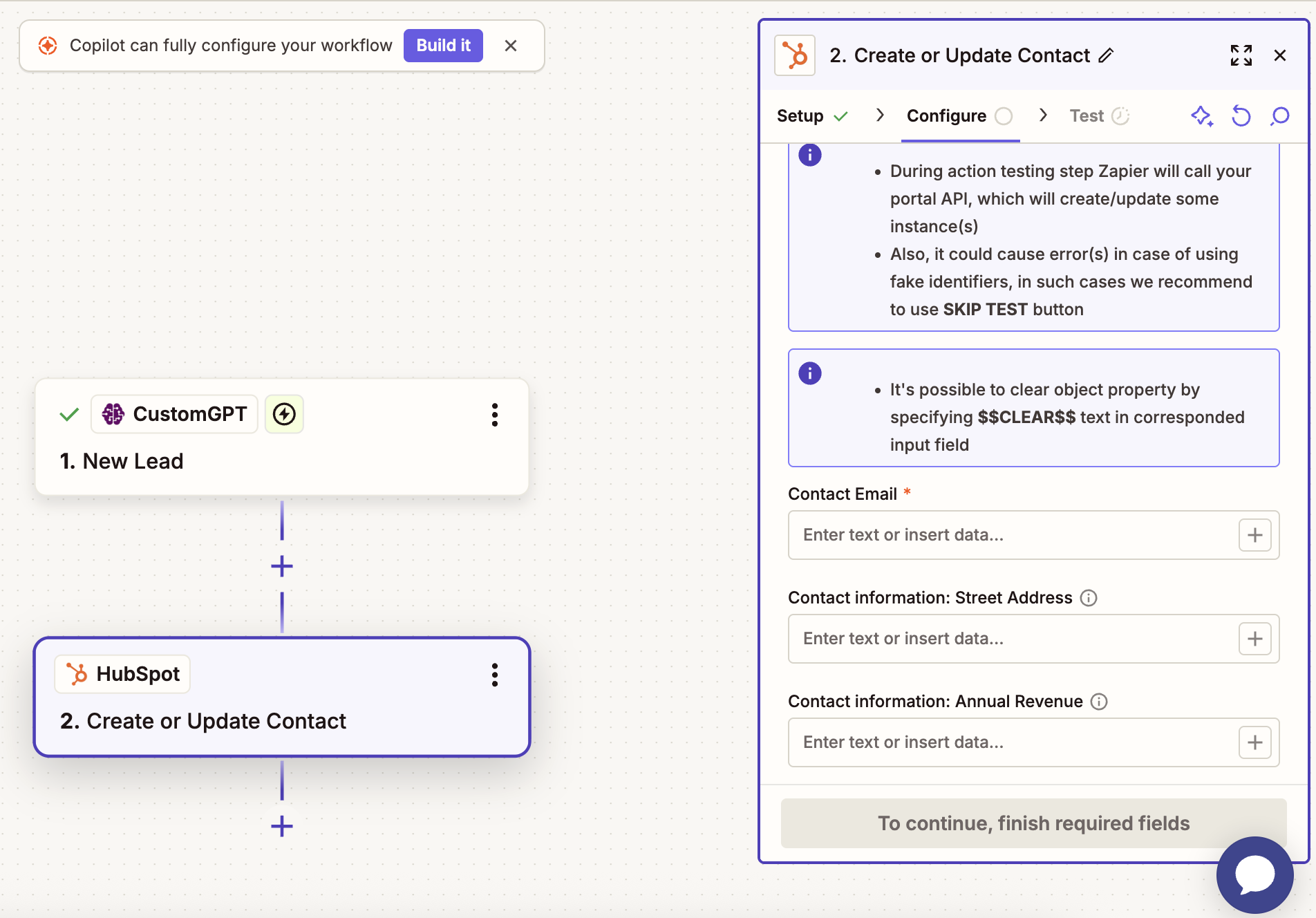Click To continue, finish required fields button

point(1033,823)
